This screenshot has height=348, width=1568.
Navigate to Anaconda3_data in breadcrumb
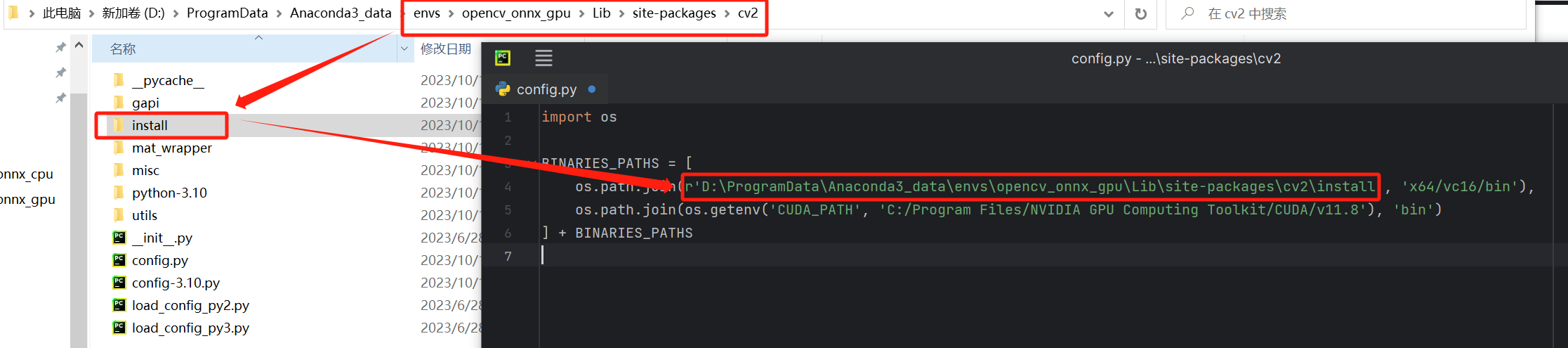tap(341, 13)
